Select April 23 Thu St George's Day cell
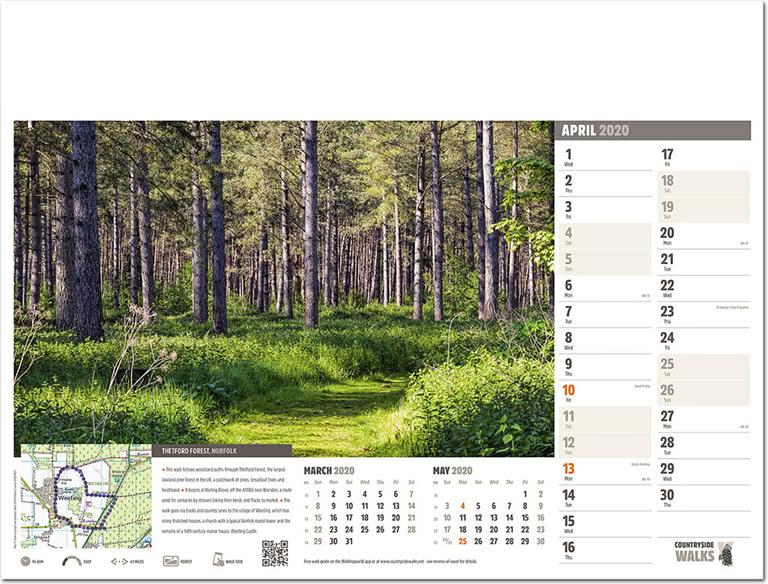 click(x=703, y=315)
